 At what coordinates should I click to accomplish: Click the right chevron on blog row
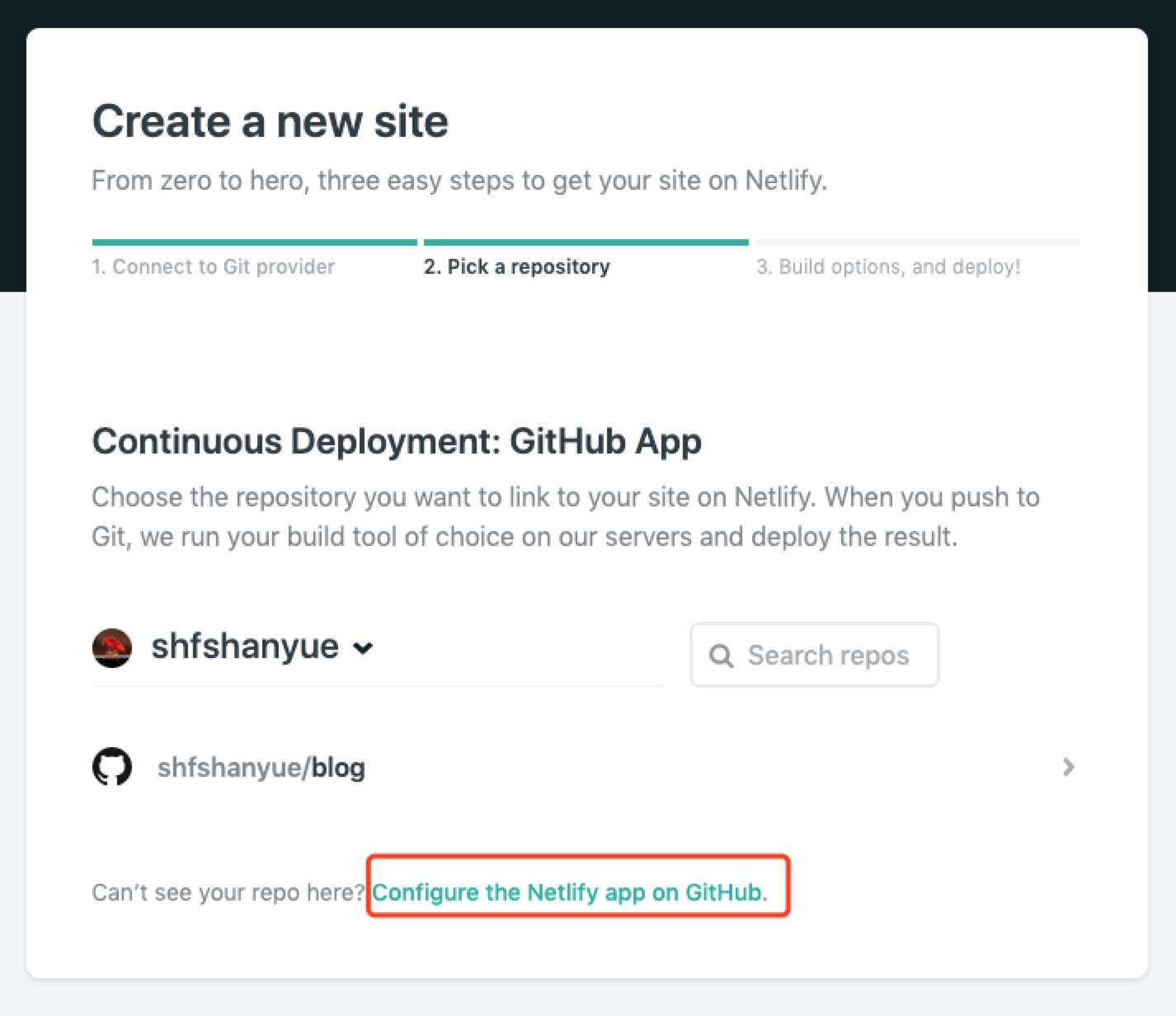pyautogui.click(x=1068, y=767)
